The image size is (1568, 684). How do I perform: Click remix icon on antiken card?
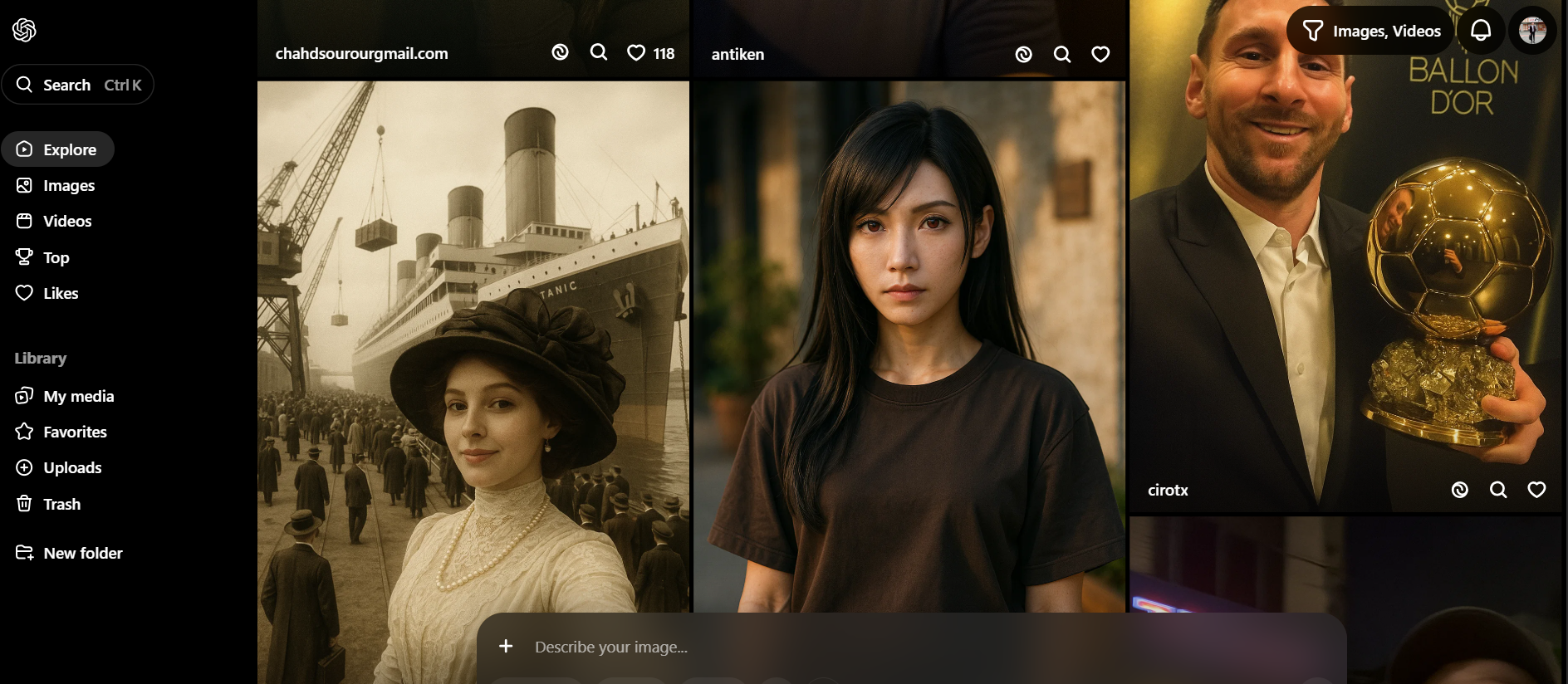coord(1024,54)
